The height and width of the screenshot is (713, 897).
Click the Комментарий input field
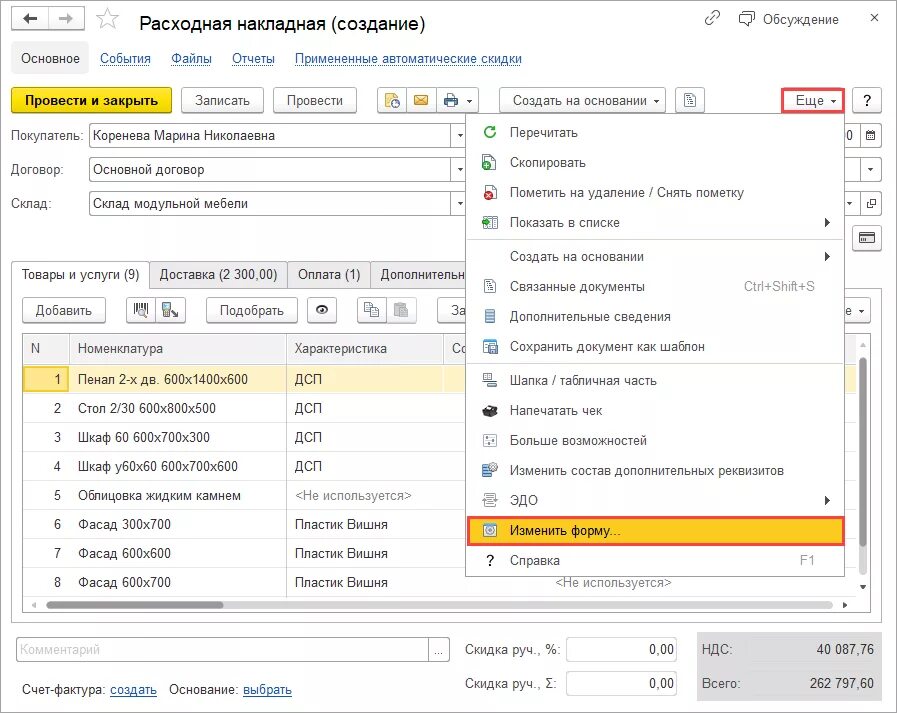tap(223, 649)
